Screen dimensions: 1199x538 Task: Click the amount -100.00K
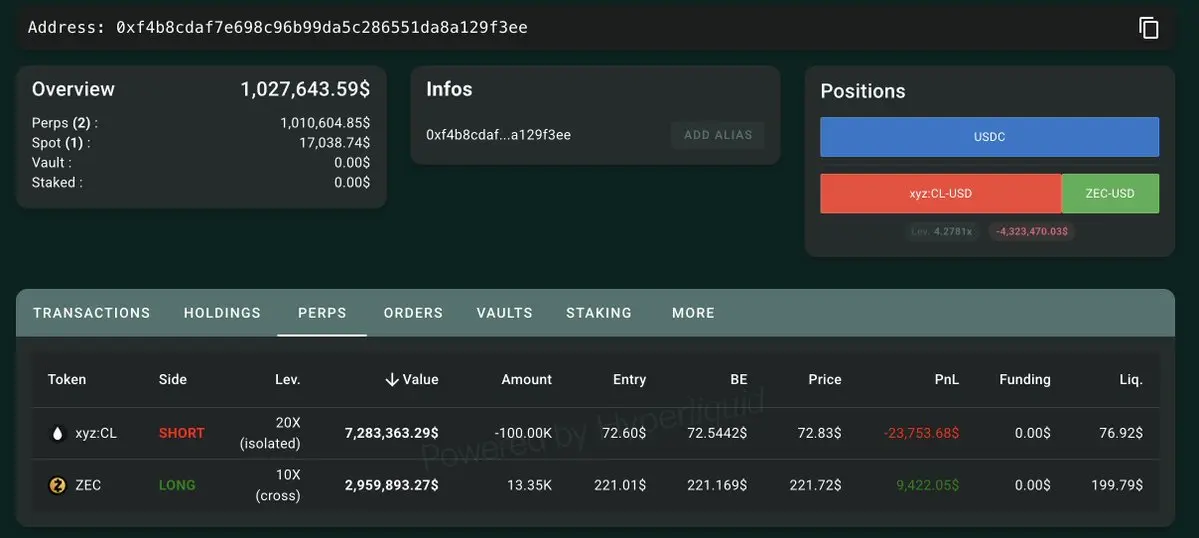521,433
